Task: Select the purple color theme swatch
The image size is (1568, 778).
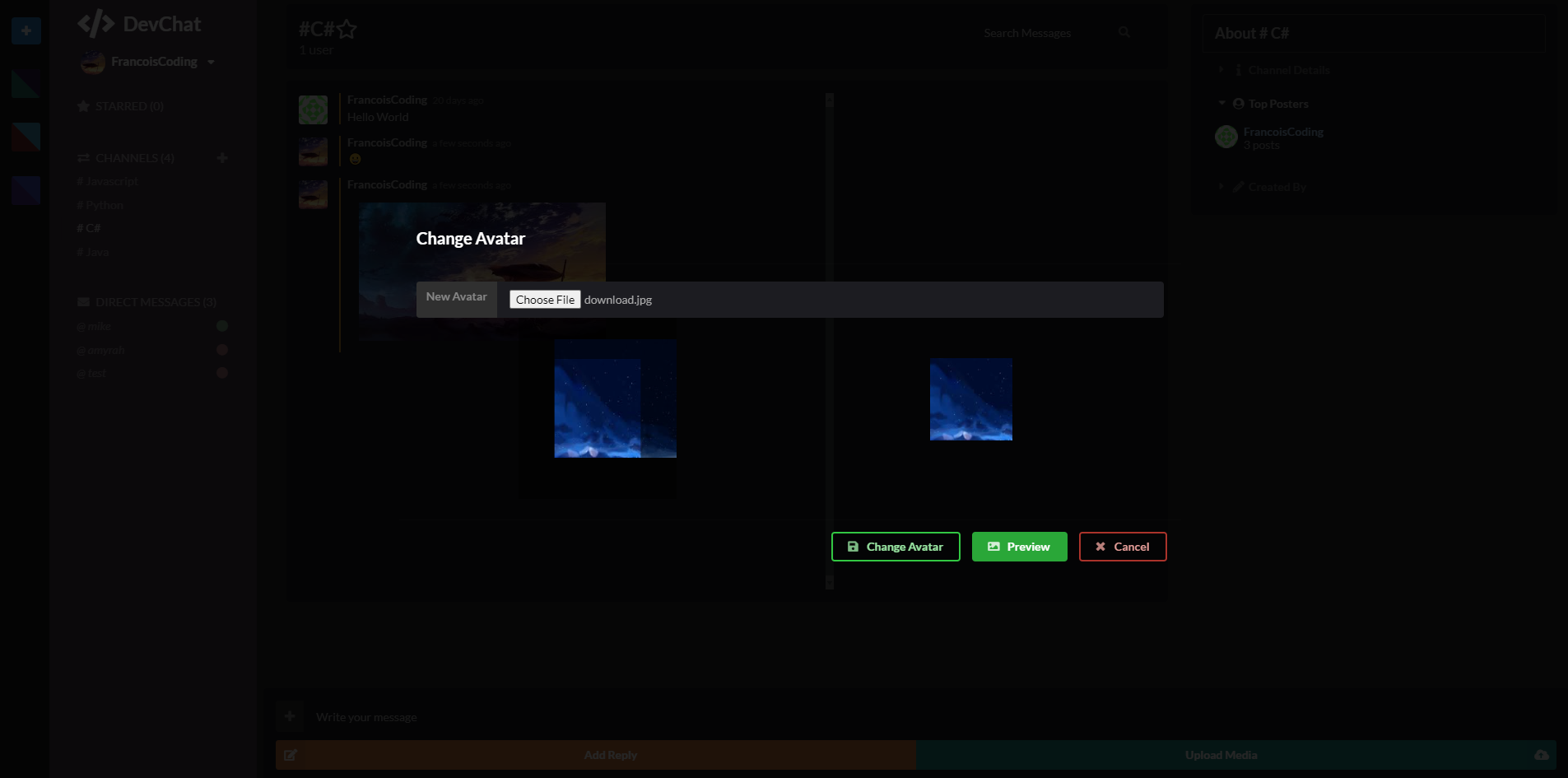Action: [26, 190]
